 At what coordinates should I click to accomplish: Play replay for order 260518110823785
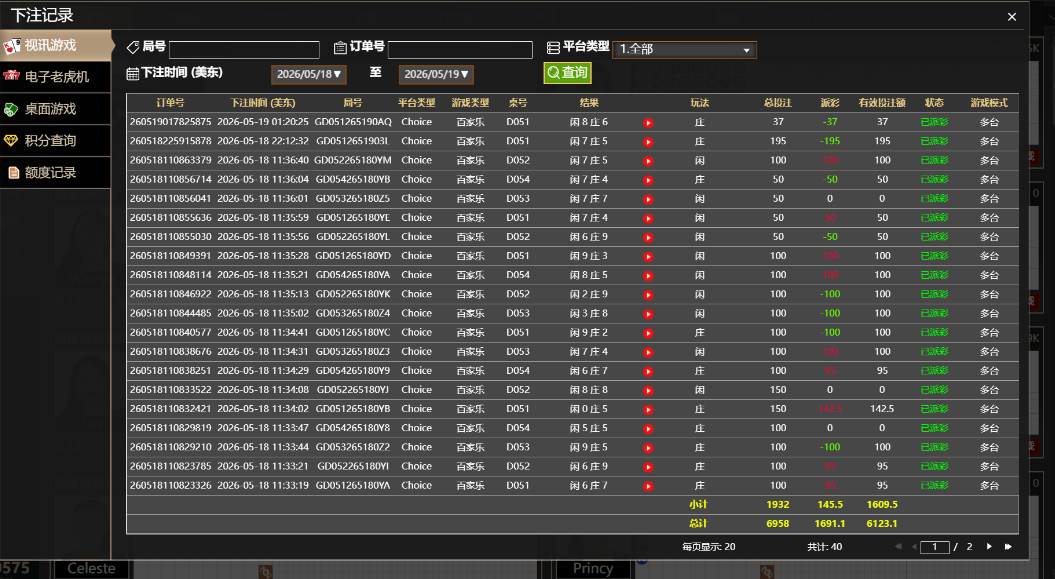tap(648, 467)
